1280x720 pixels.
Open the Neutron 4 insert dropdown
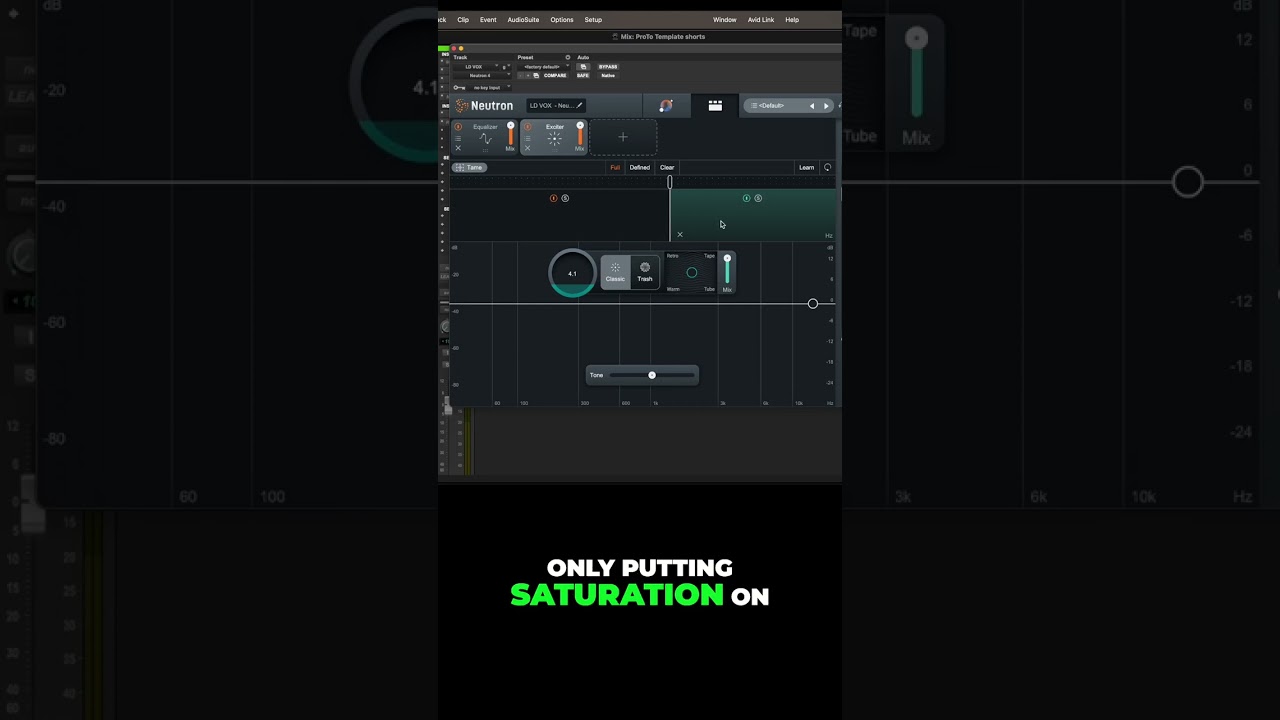[481, 76]
